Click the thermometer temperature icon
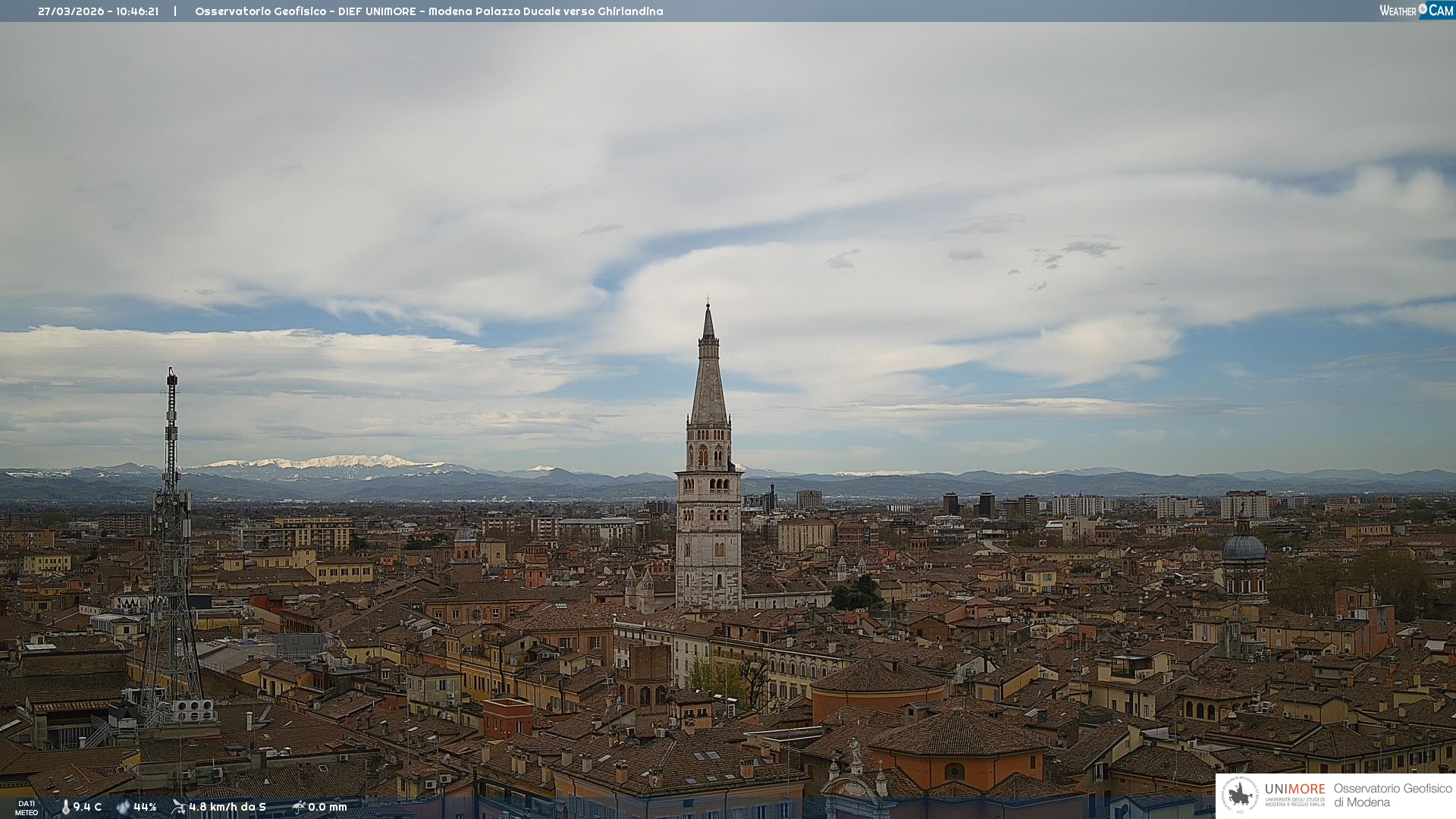The width and height of the screenshot is (1456, 819). coord(66,807)
